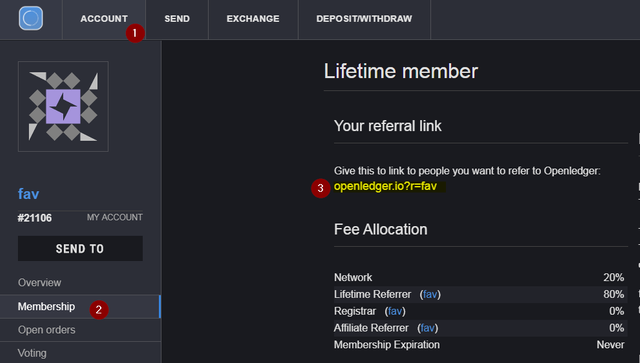Click the fav link beside Registrar

click(x=395, y=311)
